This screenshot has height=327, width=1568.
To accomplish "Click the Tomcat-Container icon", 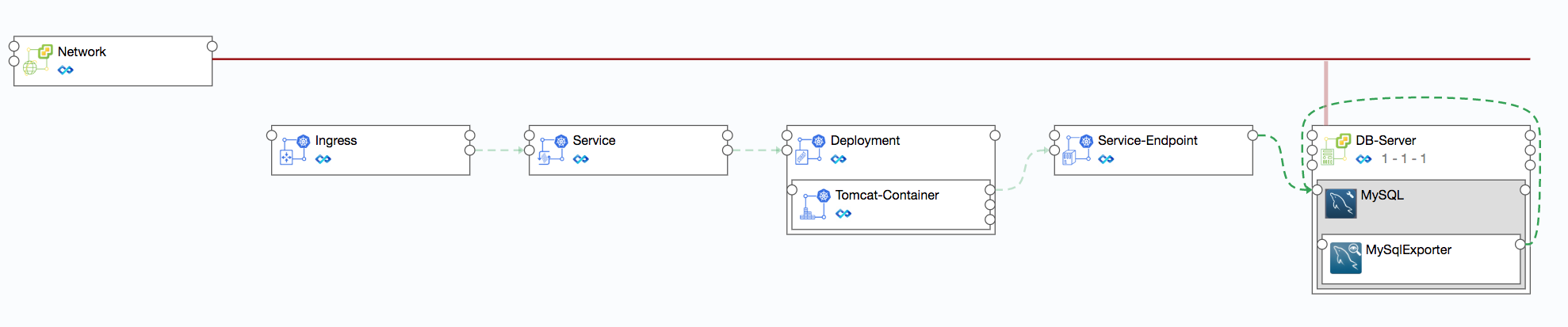I will click(x=814, y=204).
